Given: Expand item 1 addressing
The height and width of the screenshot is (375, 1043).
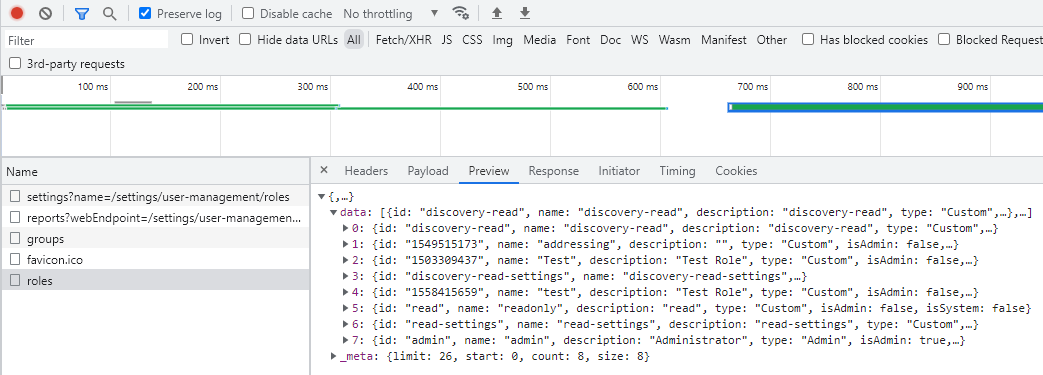Looking at the screenshot, I should [x=345, y=245].
